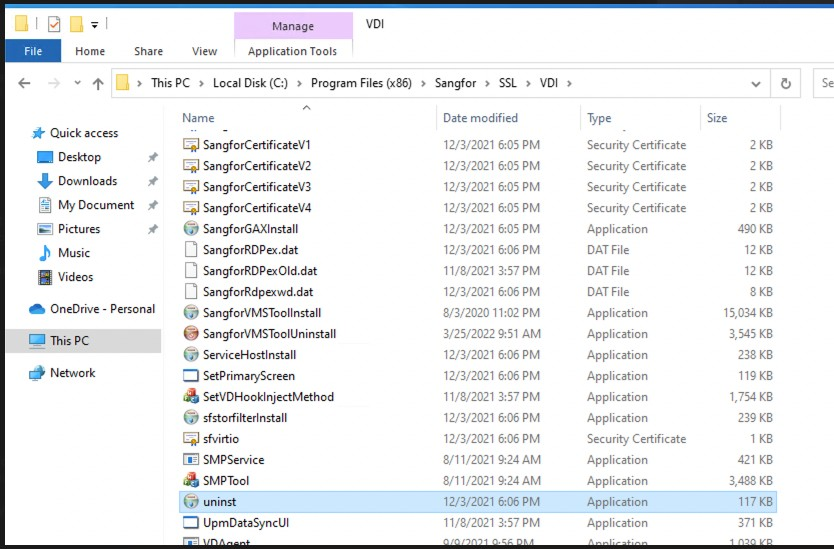Viewport: 834px width, 549px height.
Task: Click the SangforCertificateV1 certificate icon
Action: point(190,145)
